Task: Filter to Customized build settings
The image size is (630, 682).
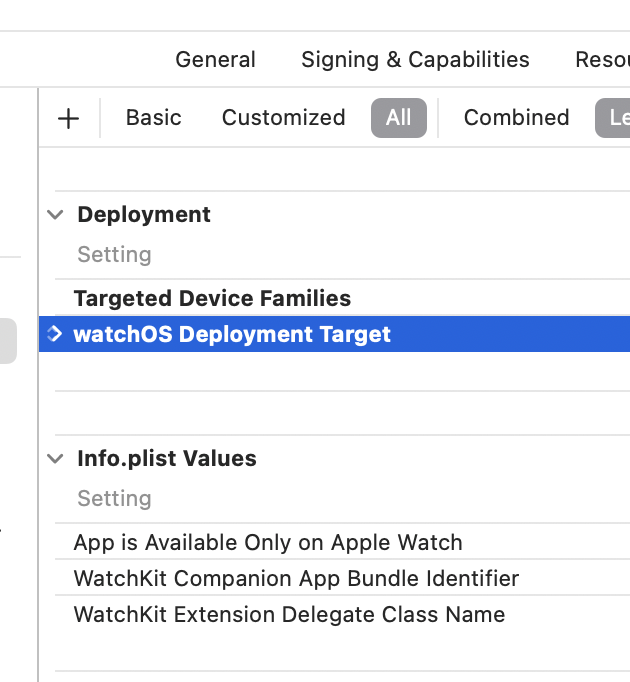Action: [283, 118]
